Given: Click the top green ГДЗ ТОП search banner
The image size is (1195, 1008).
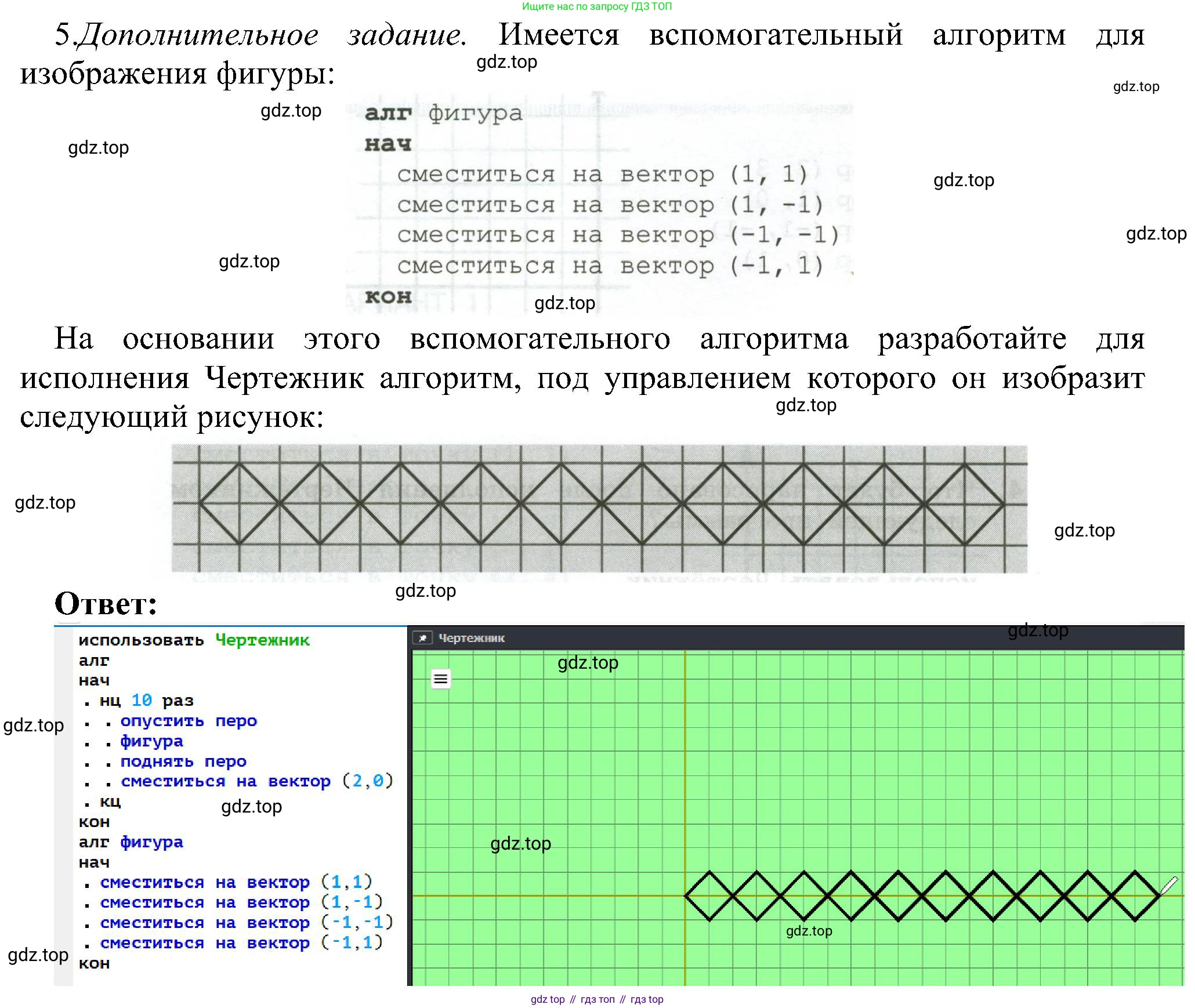Looking at the screenshot, I should [596, 6].
